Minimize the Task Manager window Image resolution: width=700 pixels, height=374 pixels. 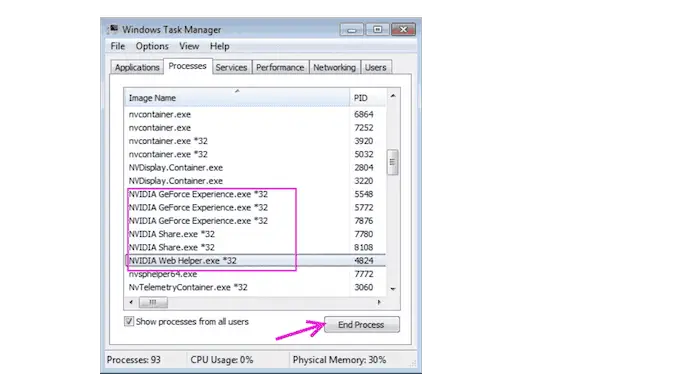click(x=352, y=30)
